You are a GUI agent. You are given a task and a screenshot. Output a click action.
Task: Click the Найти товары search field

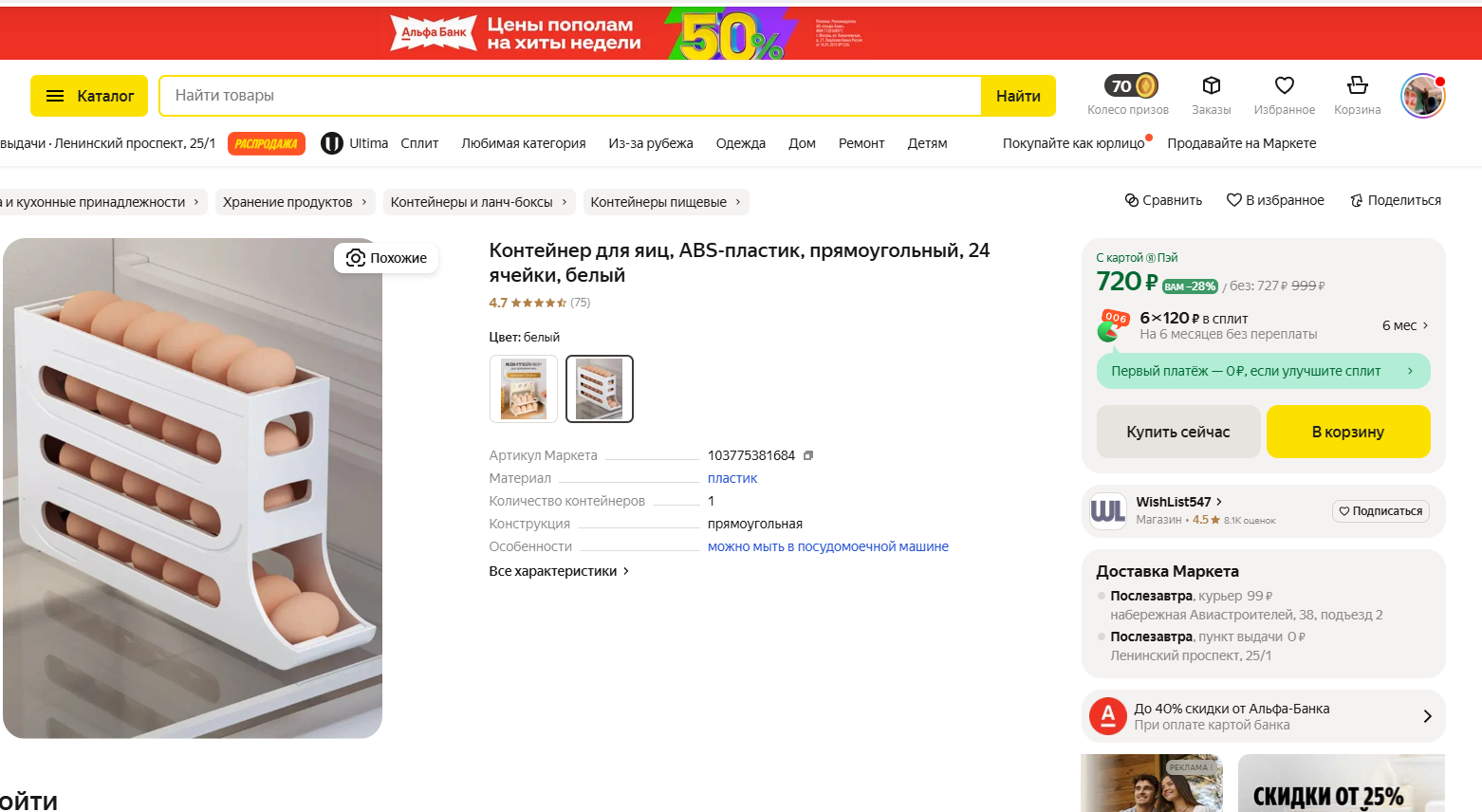click(x=569, y=96)
